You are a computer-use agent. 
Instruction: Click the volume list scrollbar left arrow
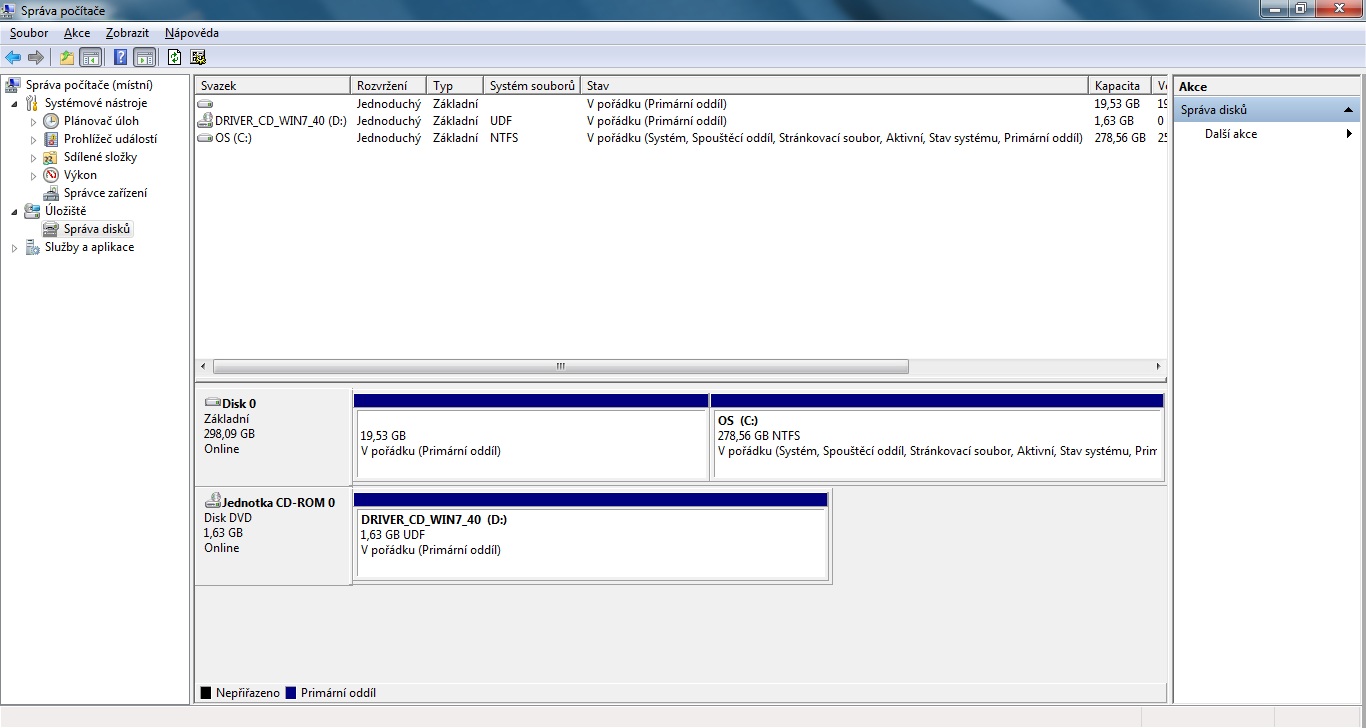tap(203, 366)
